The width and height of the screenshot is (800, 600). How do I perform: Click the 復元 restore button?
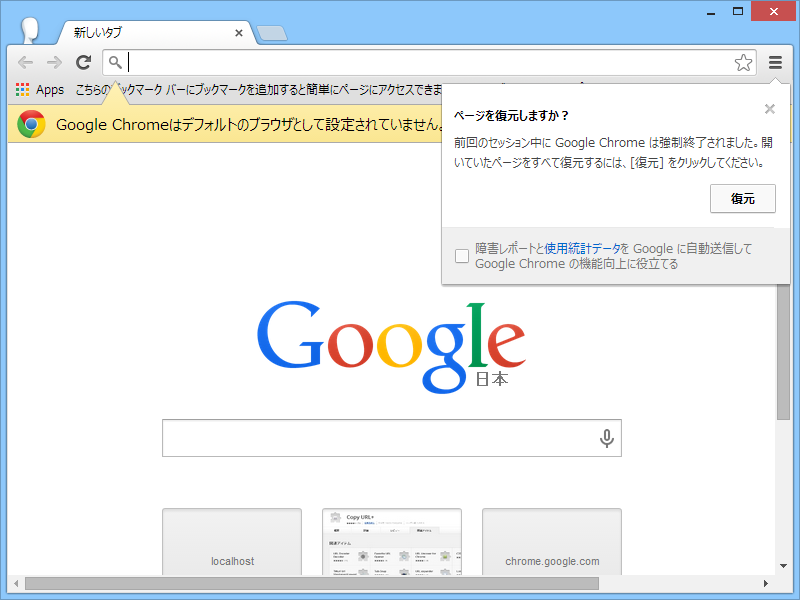742,198
